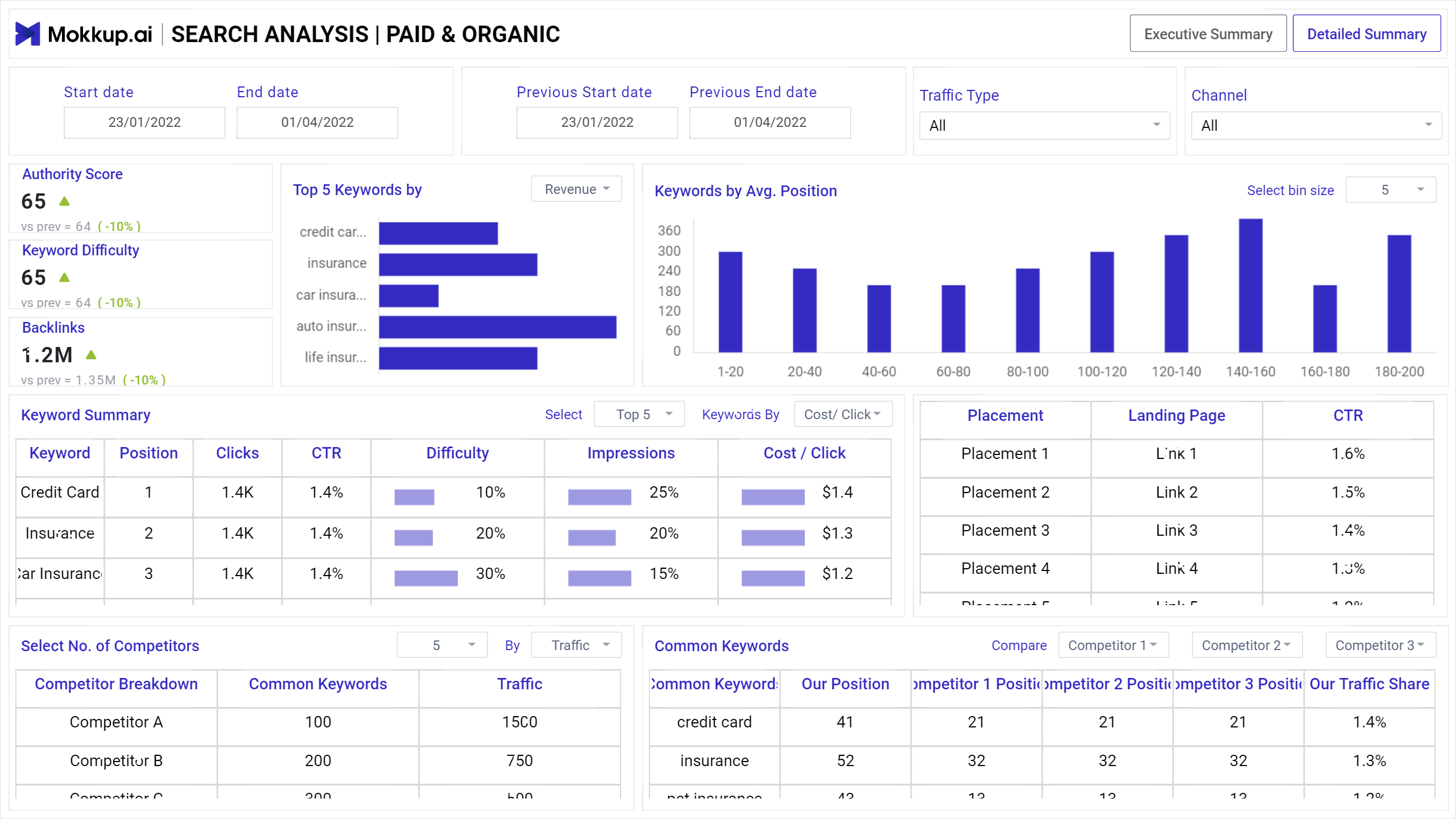Image resolution: width=1456 pixels, height=819 pixels.
Task: Open the Cost/ Click keywords dropdown
Action: (843, 414)
